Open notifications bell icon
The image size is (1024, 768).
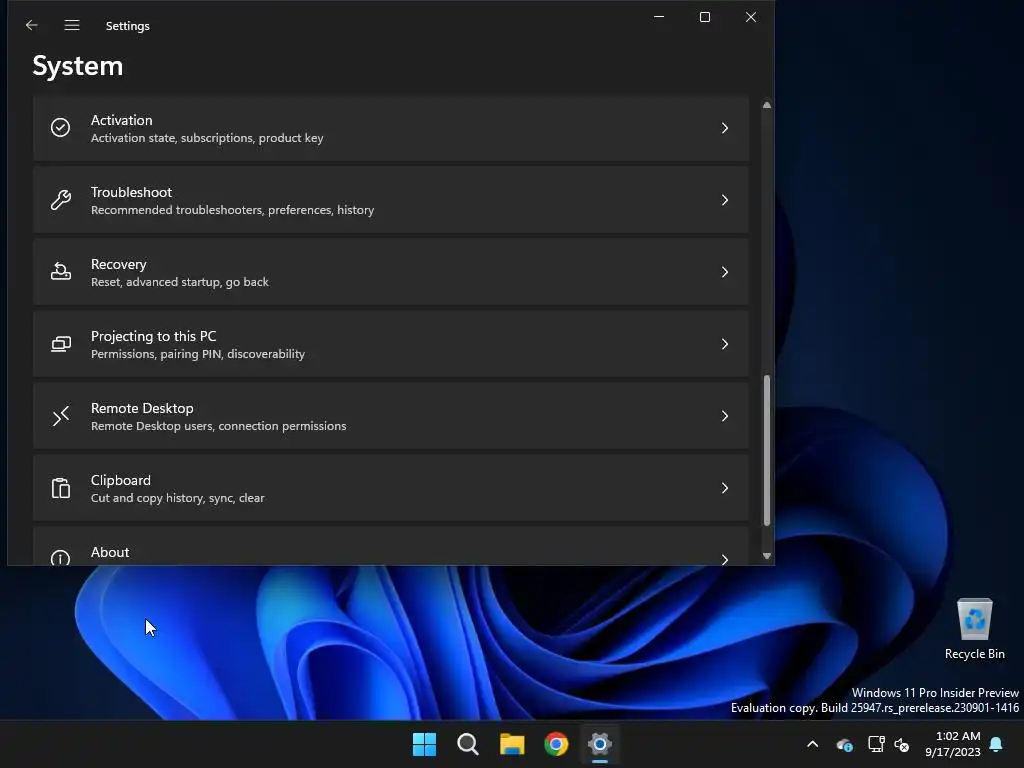coord(996,744)
